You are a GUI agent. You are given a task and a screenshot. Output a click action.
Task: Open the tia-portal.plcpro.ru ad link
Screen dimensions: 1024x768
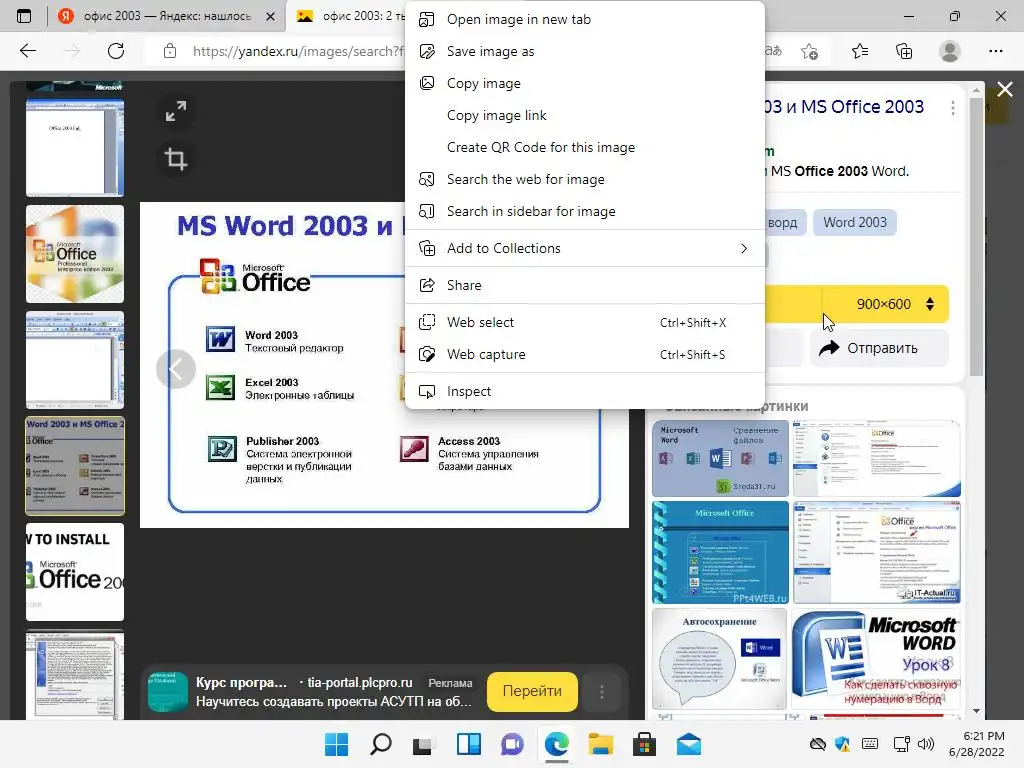360,682
